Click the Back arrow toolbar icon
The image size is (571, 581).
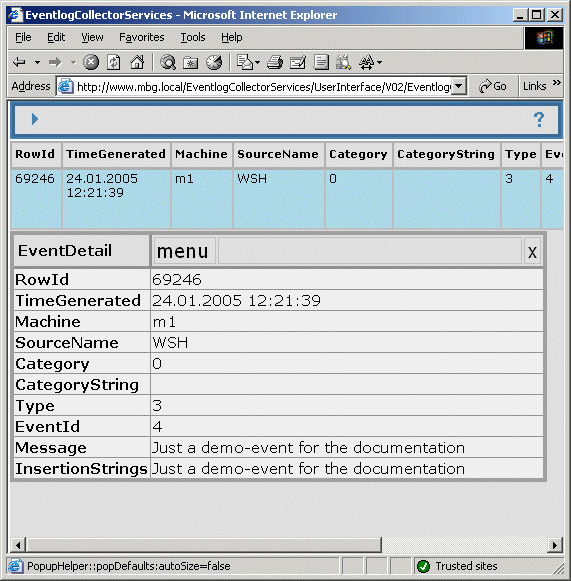point(19,62)
